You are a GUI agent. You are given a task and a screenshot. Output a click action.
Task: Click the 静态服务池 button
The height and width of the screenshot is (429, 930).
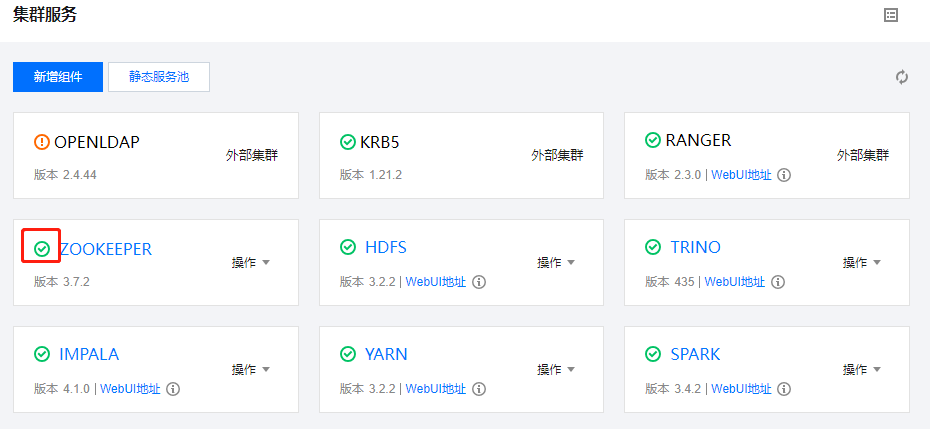click(159, 77)
